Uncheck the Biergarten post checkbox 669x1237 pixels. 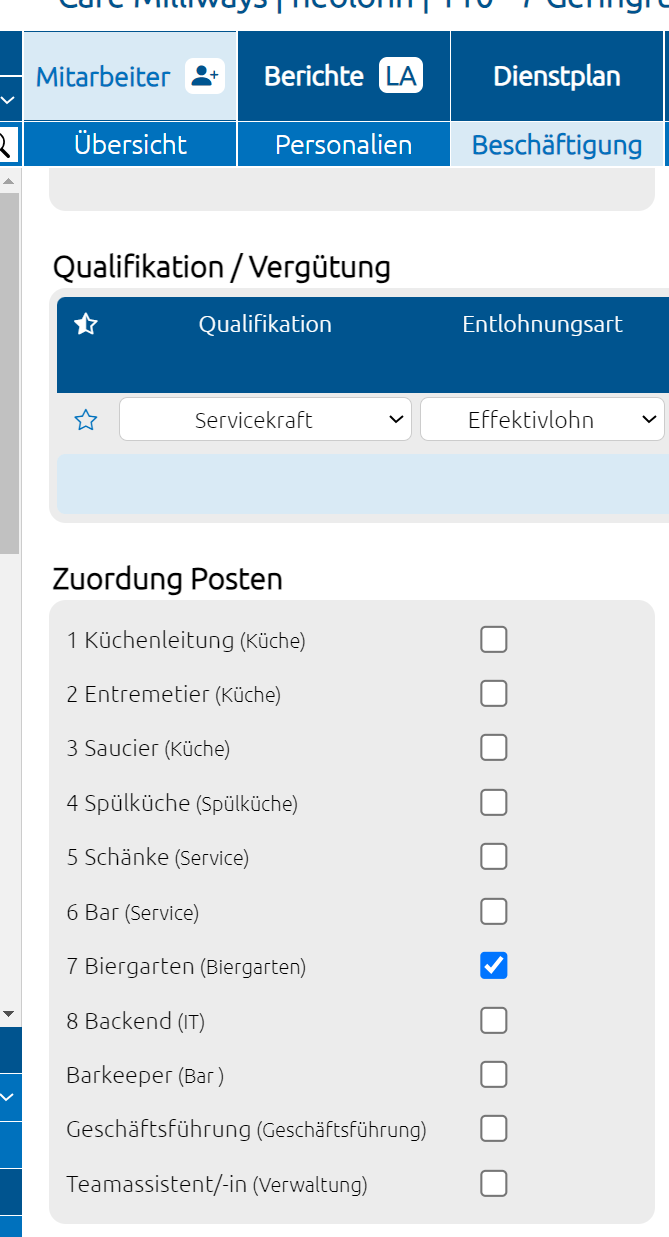tap(494, 965)
